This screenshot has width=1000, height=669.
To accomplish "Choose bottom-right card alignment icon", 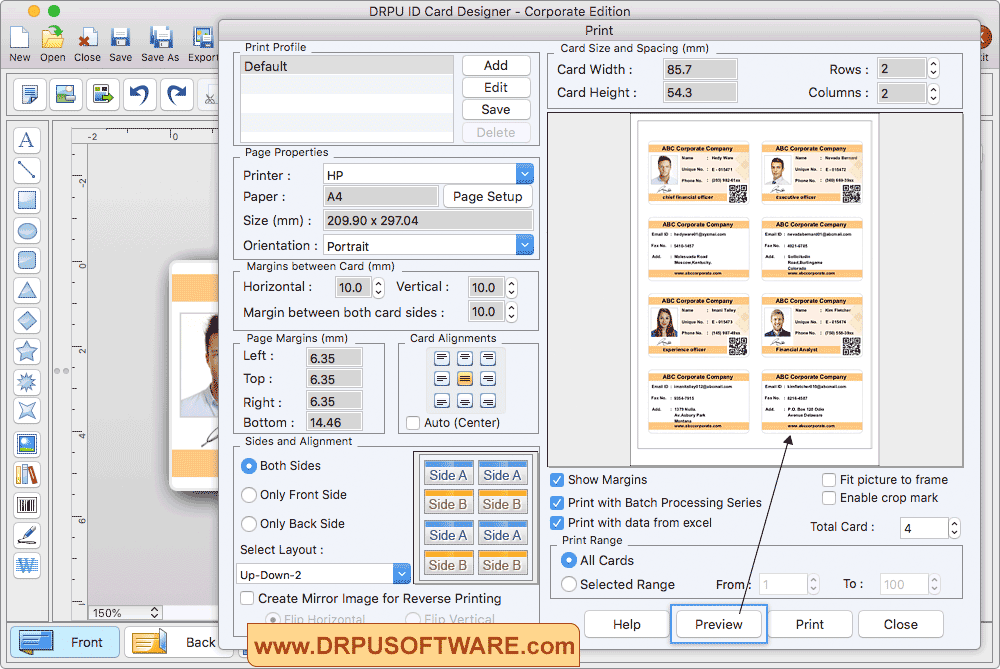I will coord(488,401).
